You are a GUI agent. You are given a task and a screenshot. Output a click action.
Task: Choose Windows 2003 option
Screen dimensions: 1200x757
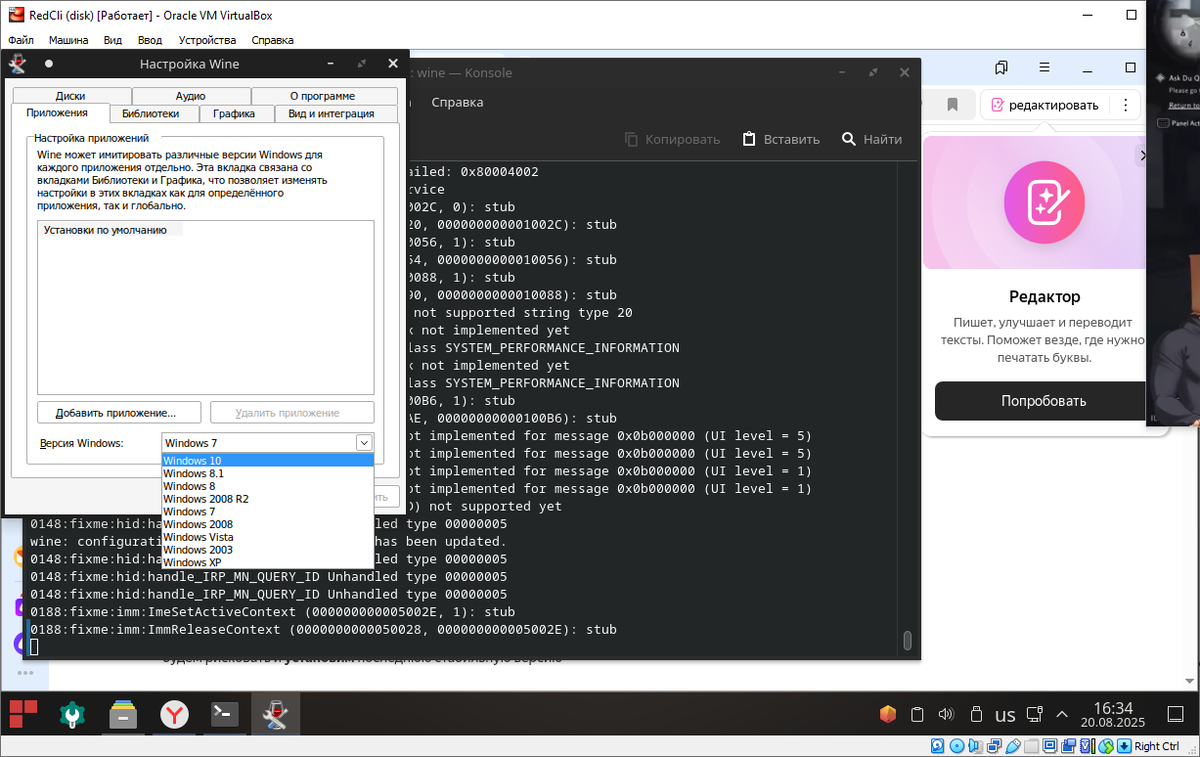pyautogui.click(x=268, y=549)
